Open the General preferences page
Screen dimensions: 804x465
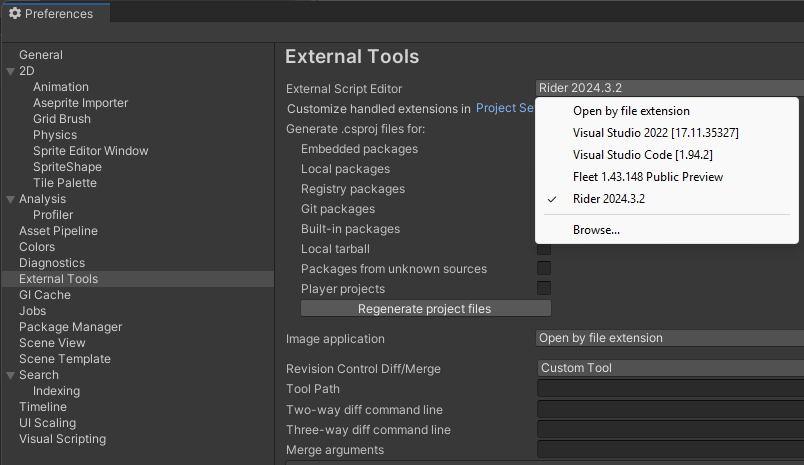click(41, 55)
